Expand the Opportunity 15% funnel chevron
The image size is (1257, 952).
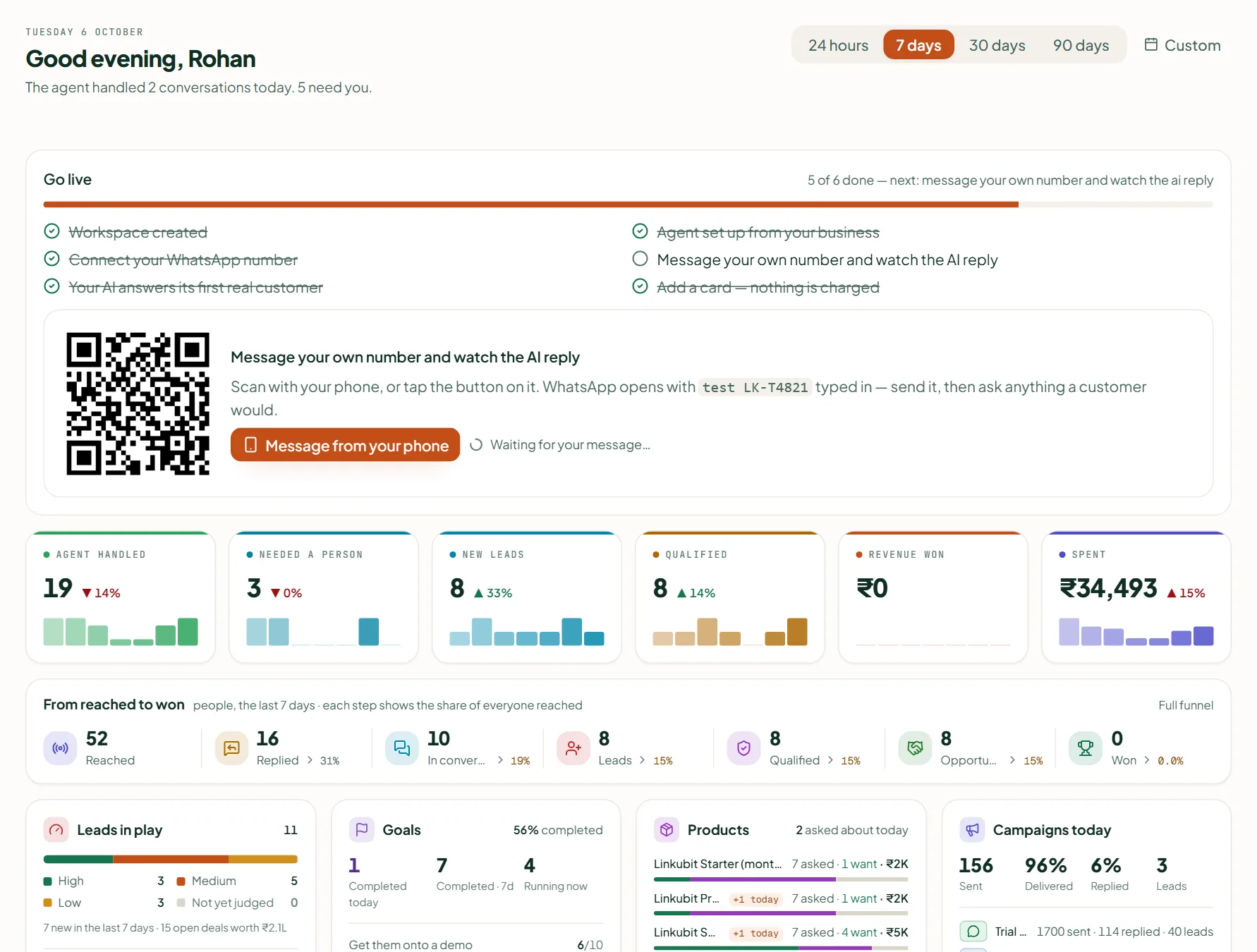(1013, 760)
